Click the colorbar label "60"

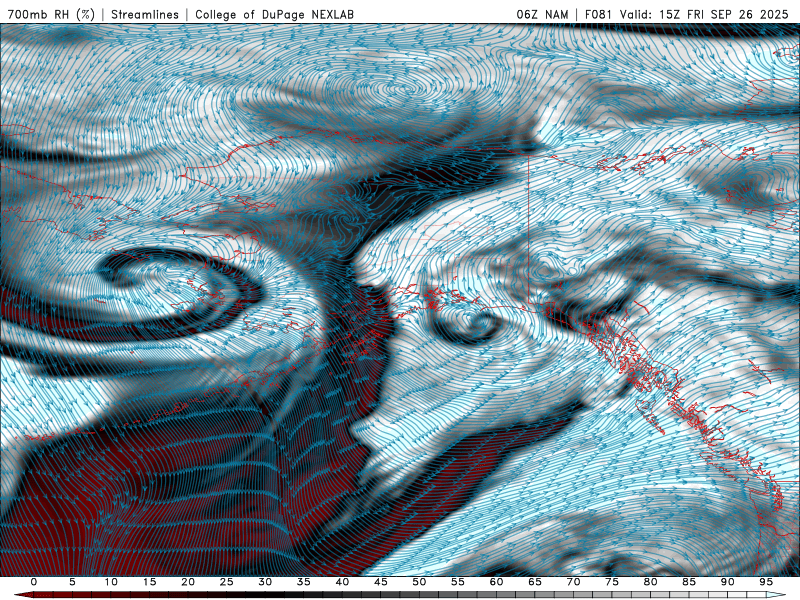tap(496, 582)
